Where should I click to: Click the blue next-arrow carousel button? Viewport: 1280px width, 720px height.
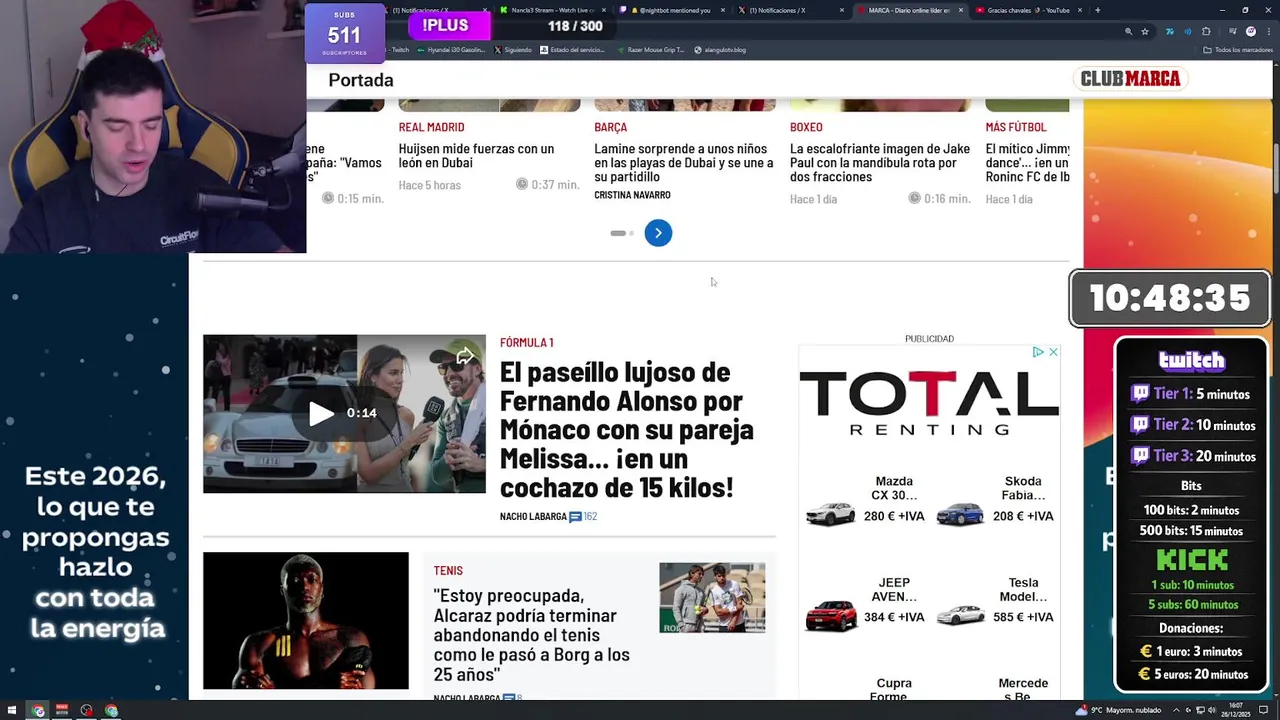(658, 233)
